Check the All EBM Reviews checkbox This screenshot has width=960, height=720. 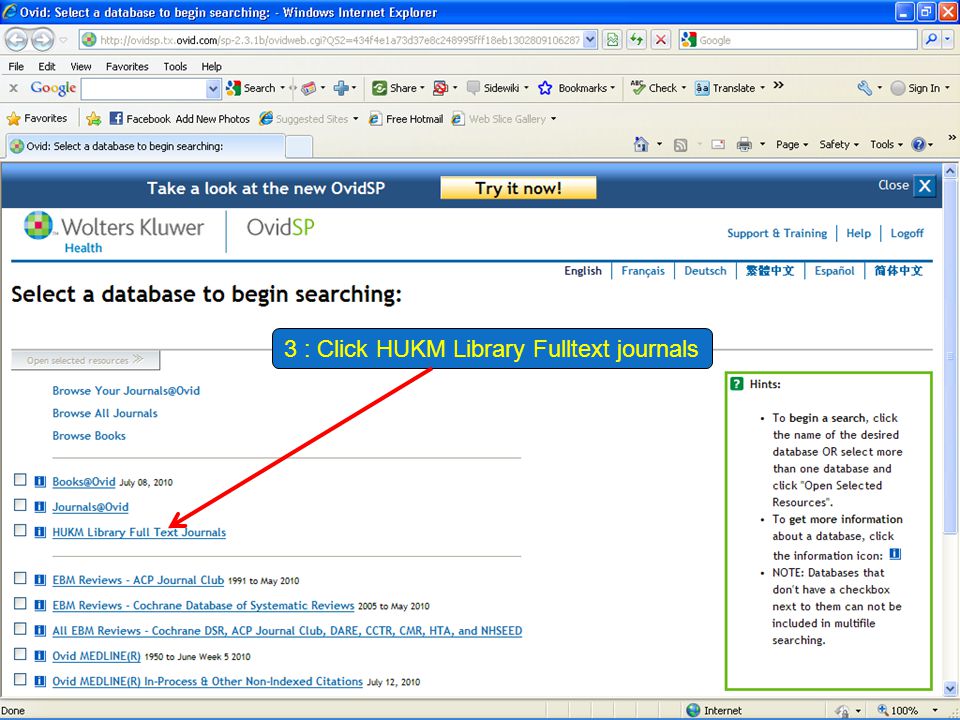point(20,629)
